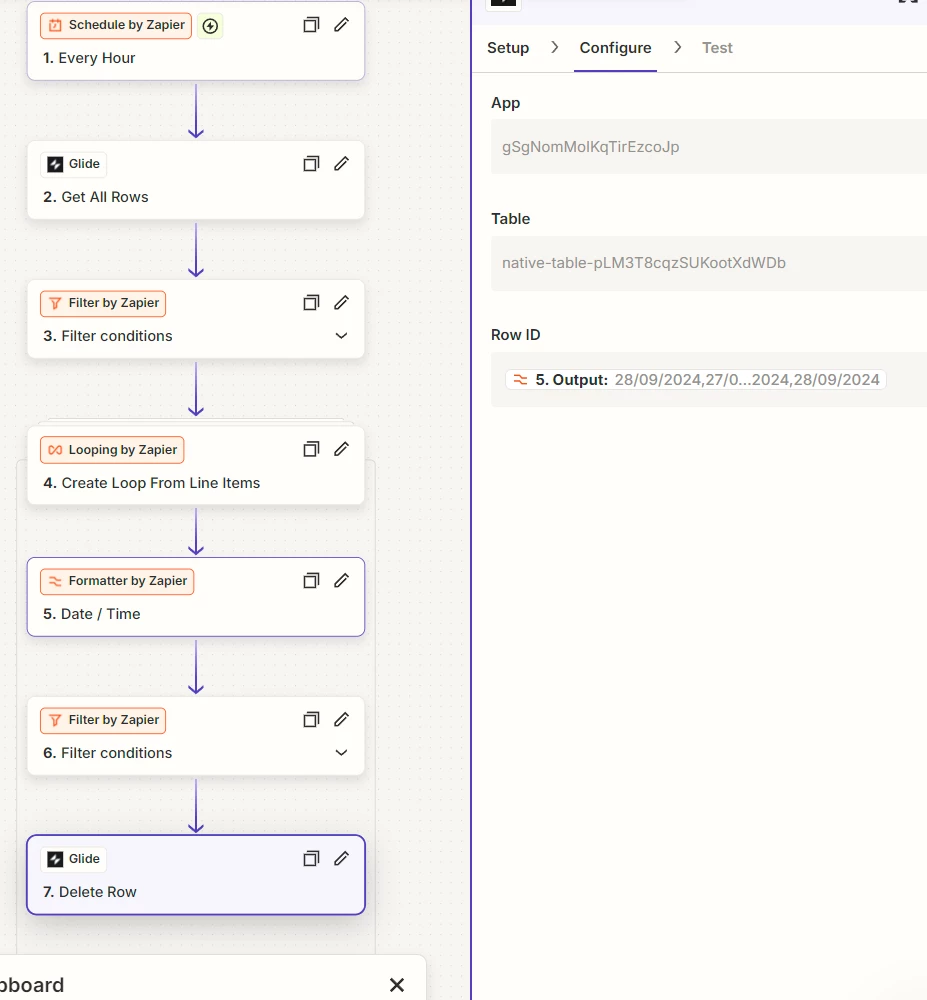Viewport: 927px width, 1000px height.
Task: Duplicate the Delete Row step
Action: 311,859
